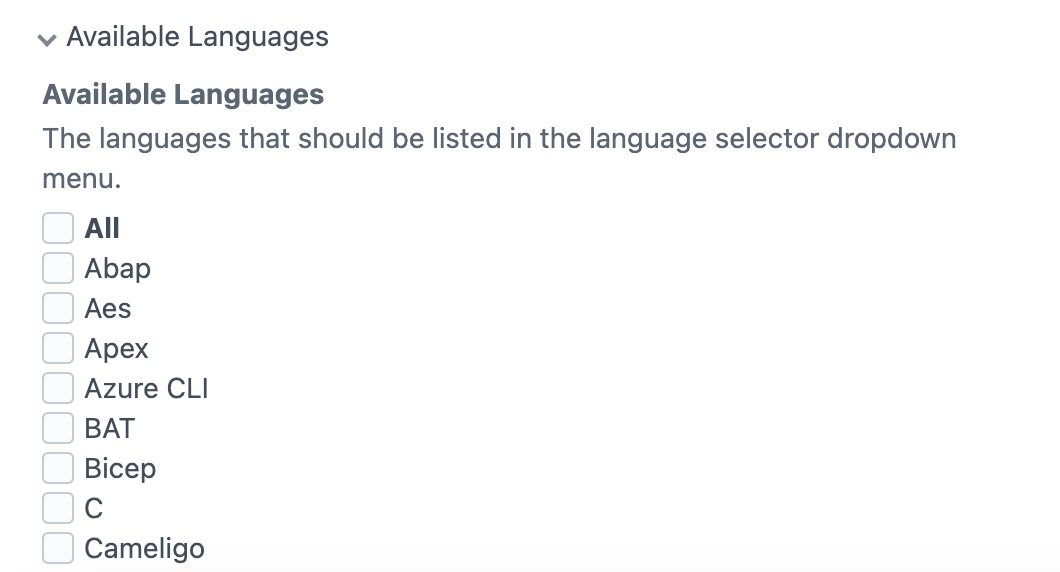The height and width of the screenshot is (572, 1060).
Task: Tick the checkbox for C
Action: coord(58,508)
